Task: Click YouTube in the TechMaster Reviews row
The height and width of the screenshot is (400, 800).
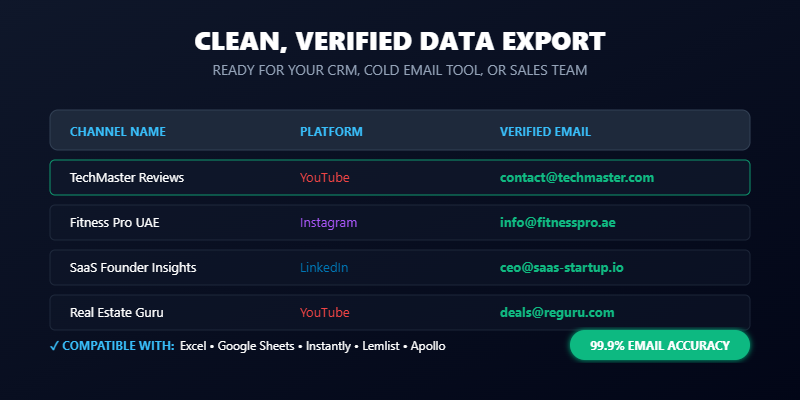Action: click(x=324, y=178)
